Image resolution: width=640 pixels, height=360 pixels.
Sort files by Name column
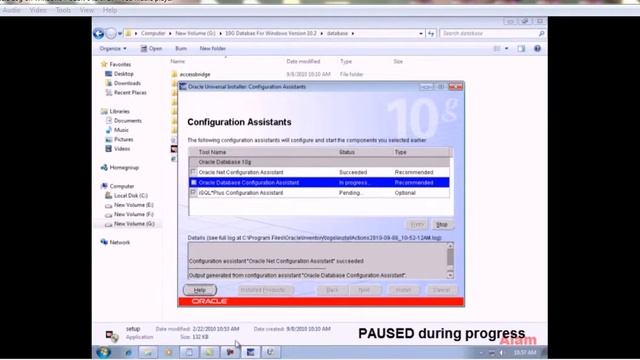point(178,62)
